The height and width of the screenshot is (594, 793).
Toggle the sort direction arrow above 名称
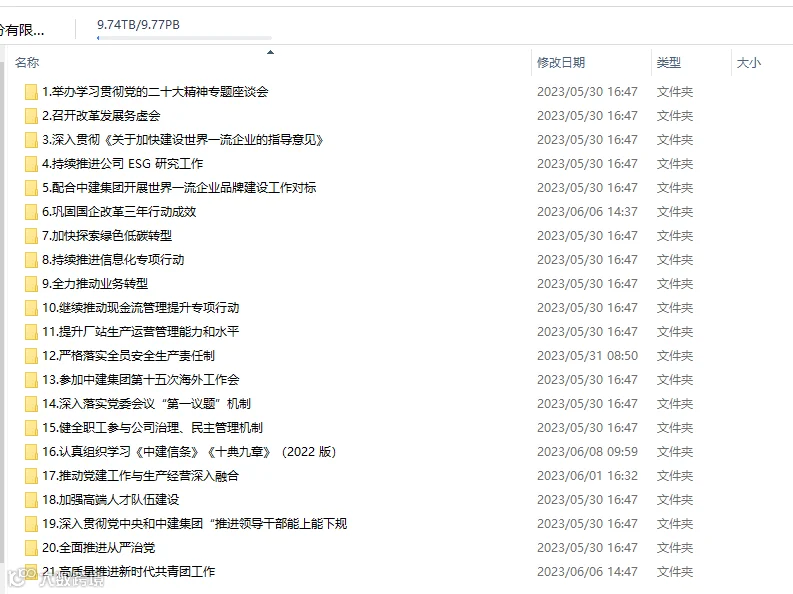(270, 52)
